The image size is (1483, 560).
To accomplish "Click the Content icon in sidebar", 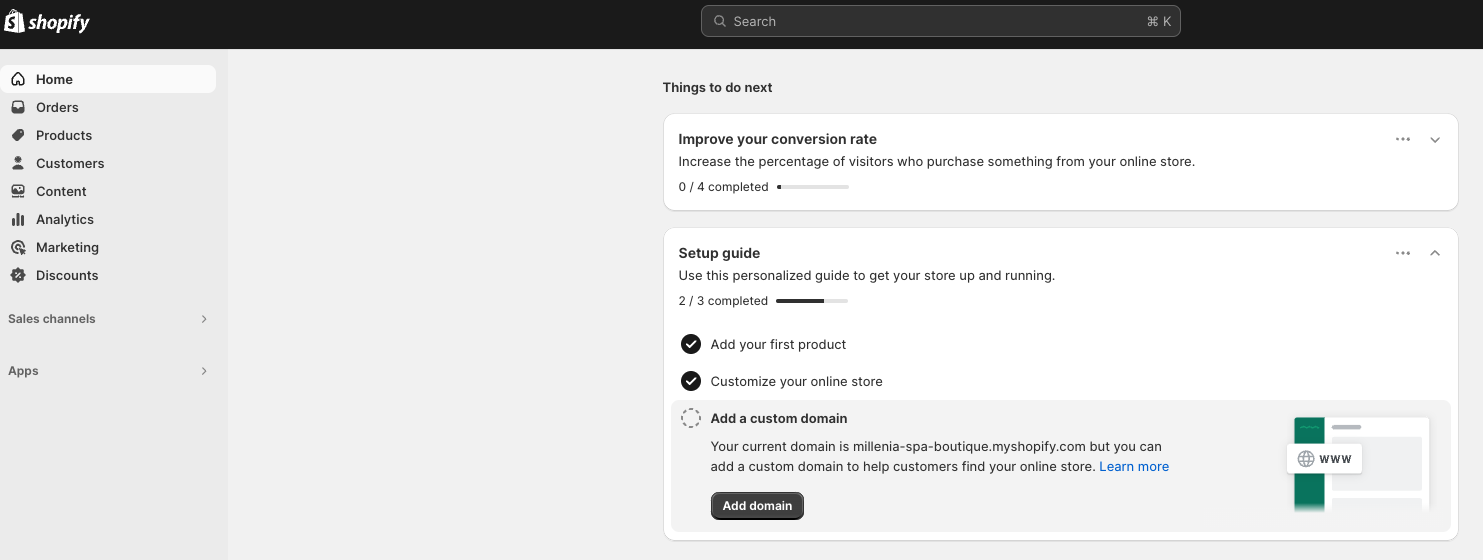I will click(x=18, y=191).
